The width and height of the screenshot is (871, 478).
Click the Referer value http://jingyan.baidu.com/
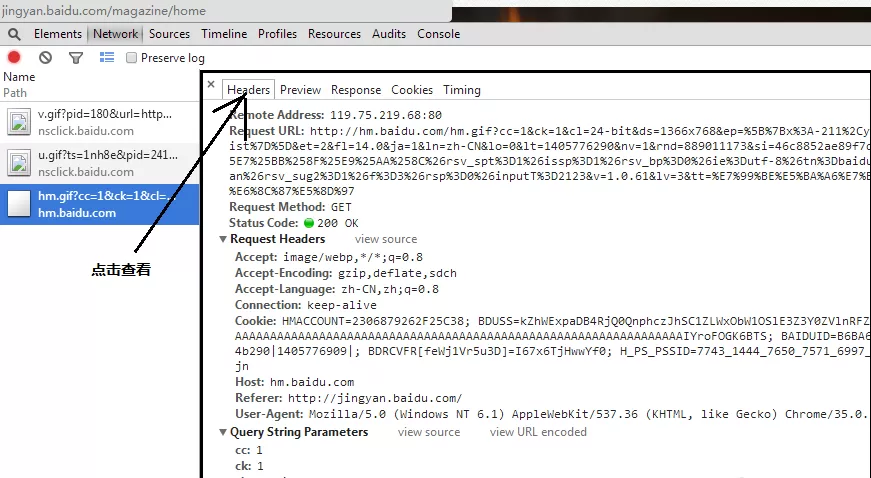point(375,399)
